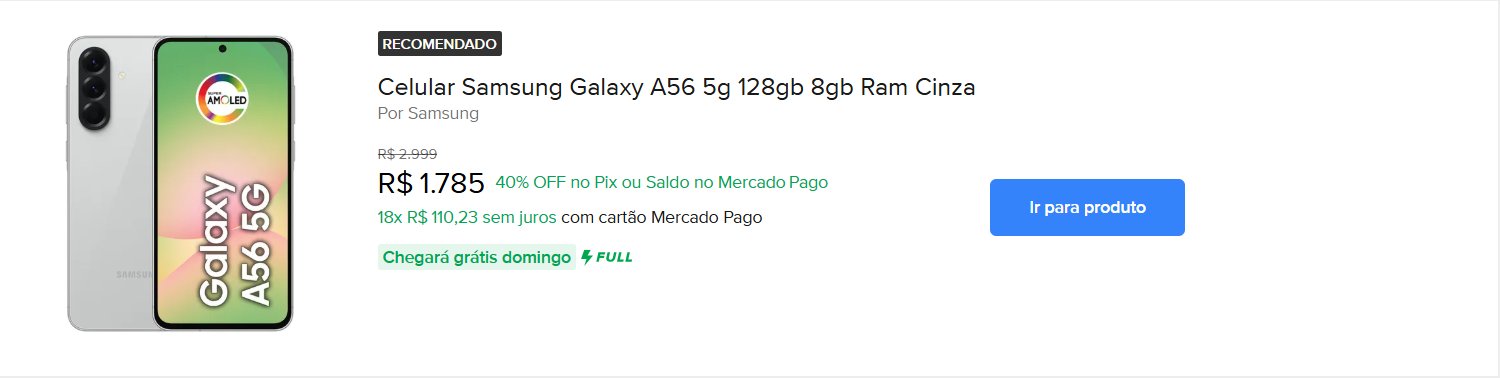The height and width of the screenshot is (378, 1500).
Task: Click the R$ 1.785 current price
Action: point(431,183)
